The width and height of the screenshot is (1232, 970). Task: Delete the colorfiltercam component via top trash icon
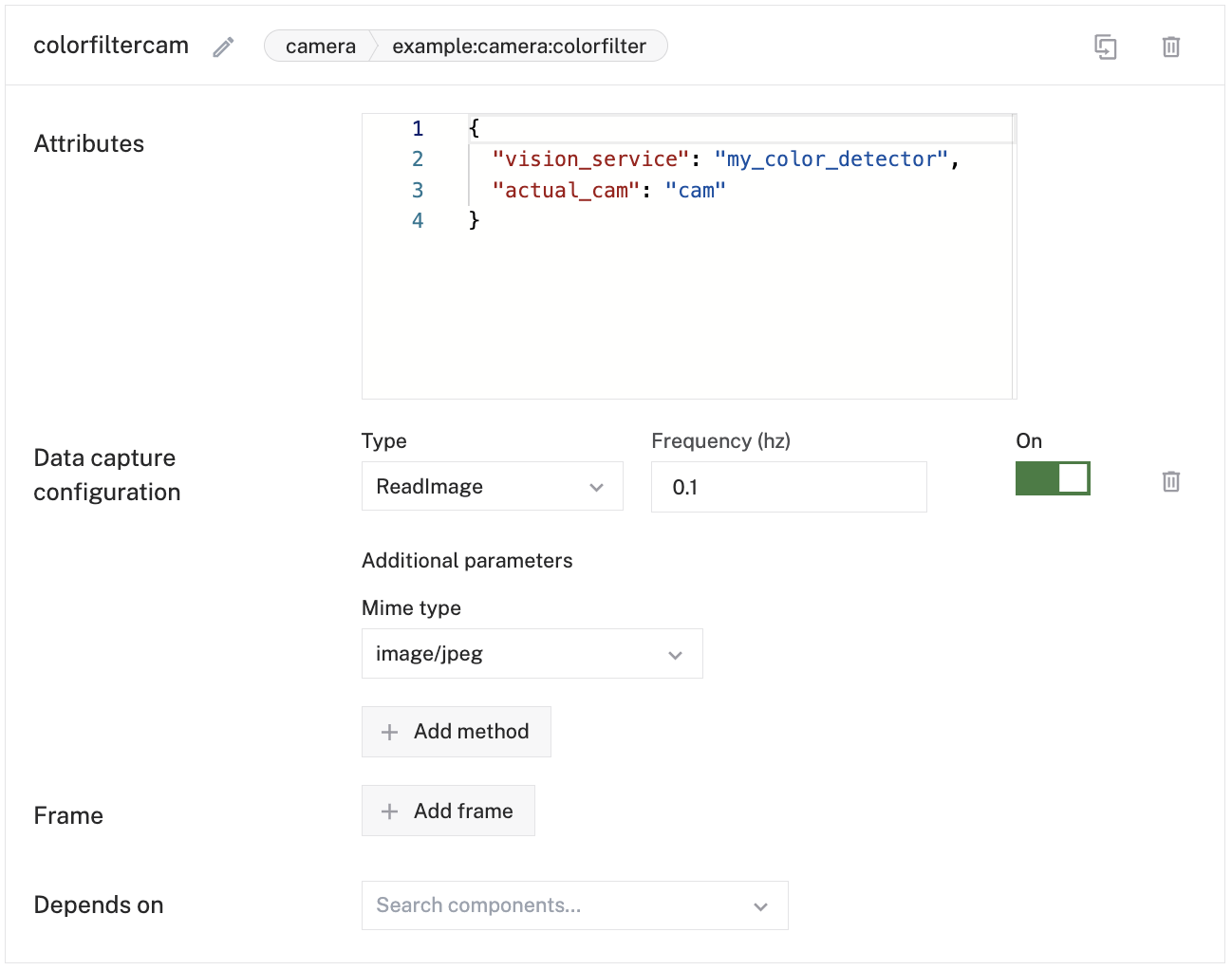tap(1170, 47)
